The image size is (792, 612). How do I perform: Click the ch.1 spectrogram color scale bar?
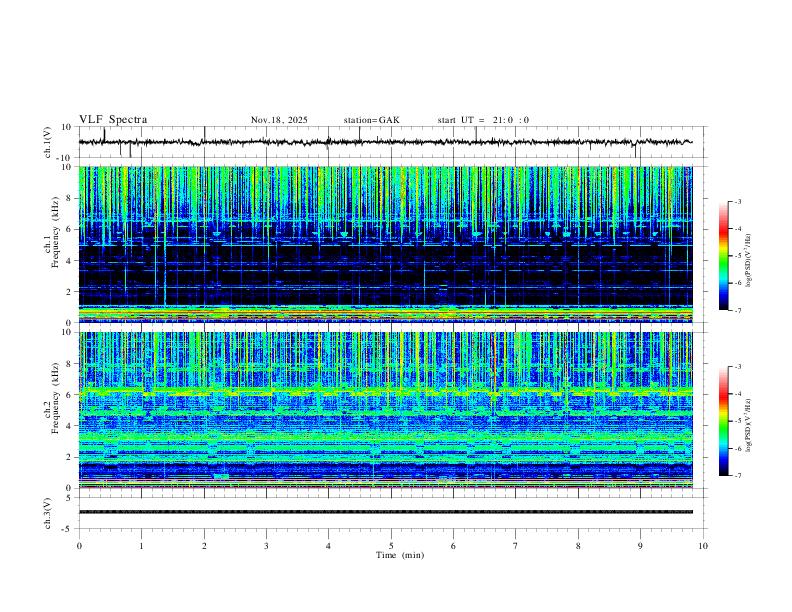(x=723, y=256)
